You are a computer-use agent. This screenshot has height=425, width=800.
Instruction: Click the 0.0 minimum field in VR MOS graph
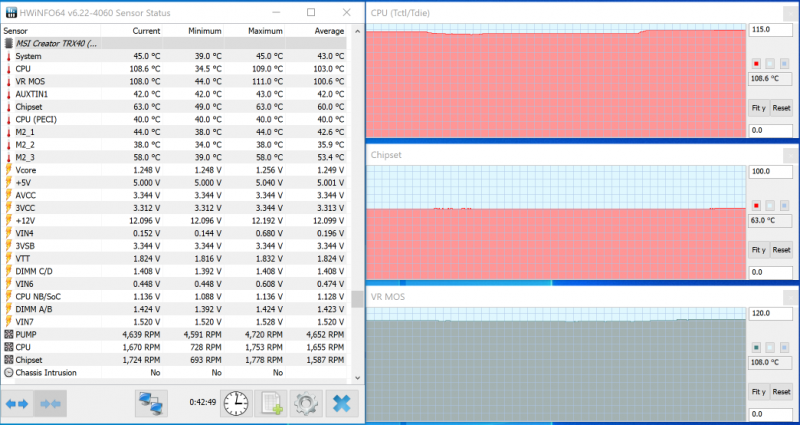tap(770, 414)
